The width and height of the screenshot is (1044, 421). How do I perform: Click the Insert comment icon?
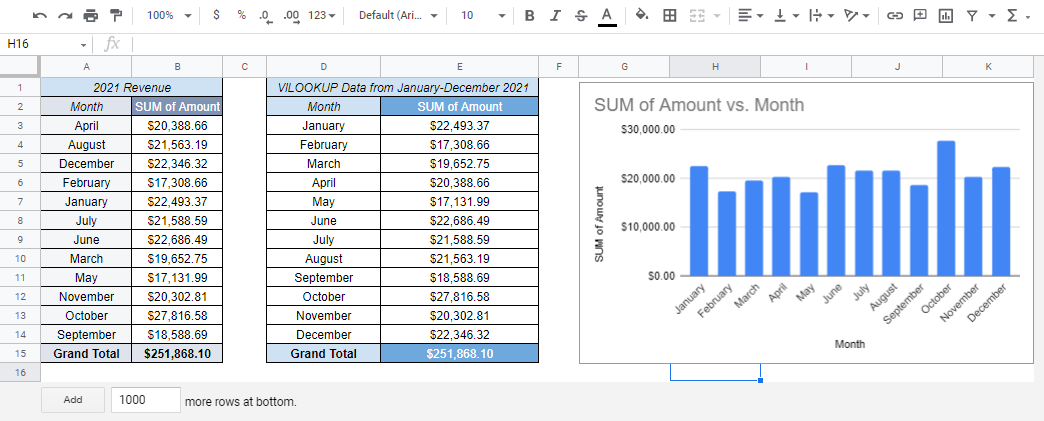coord(920,16)
